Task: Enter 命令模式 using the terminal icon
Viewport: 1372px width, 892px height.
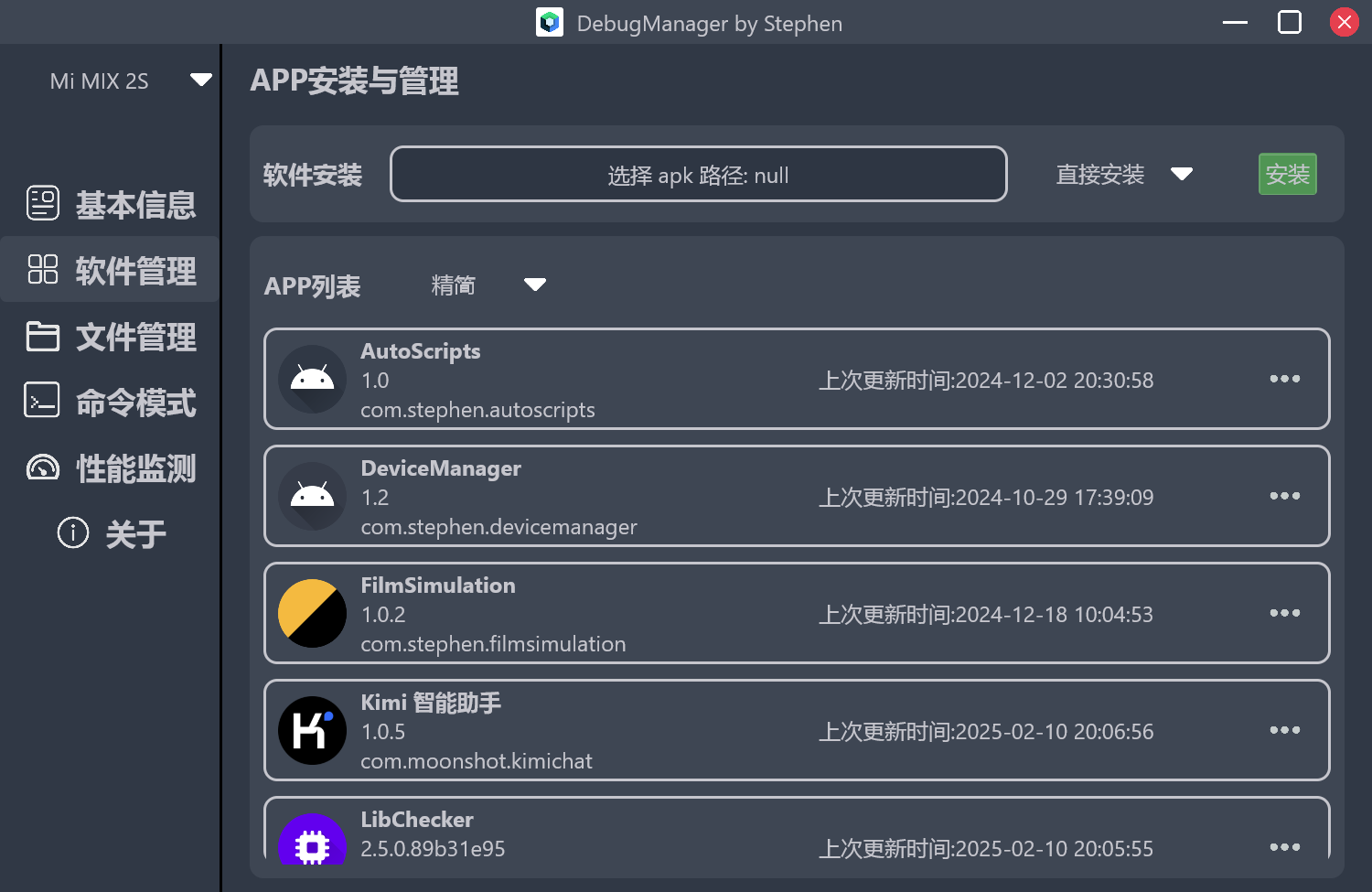Action: [x=42, y=401]
